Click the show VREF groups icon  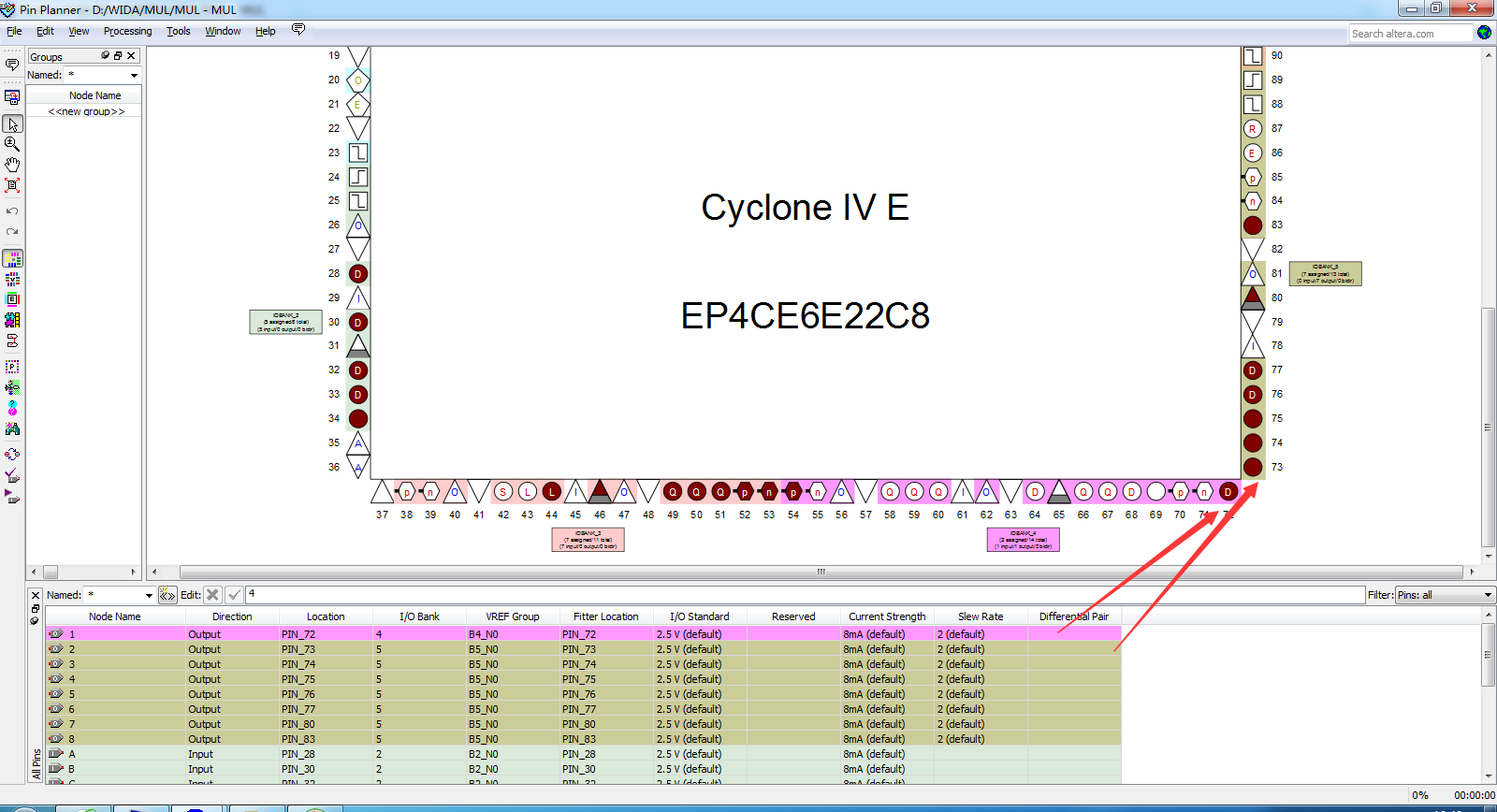12,279
